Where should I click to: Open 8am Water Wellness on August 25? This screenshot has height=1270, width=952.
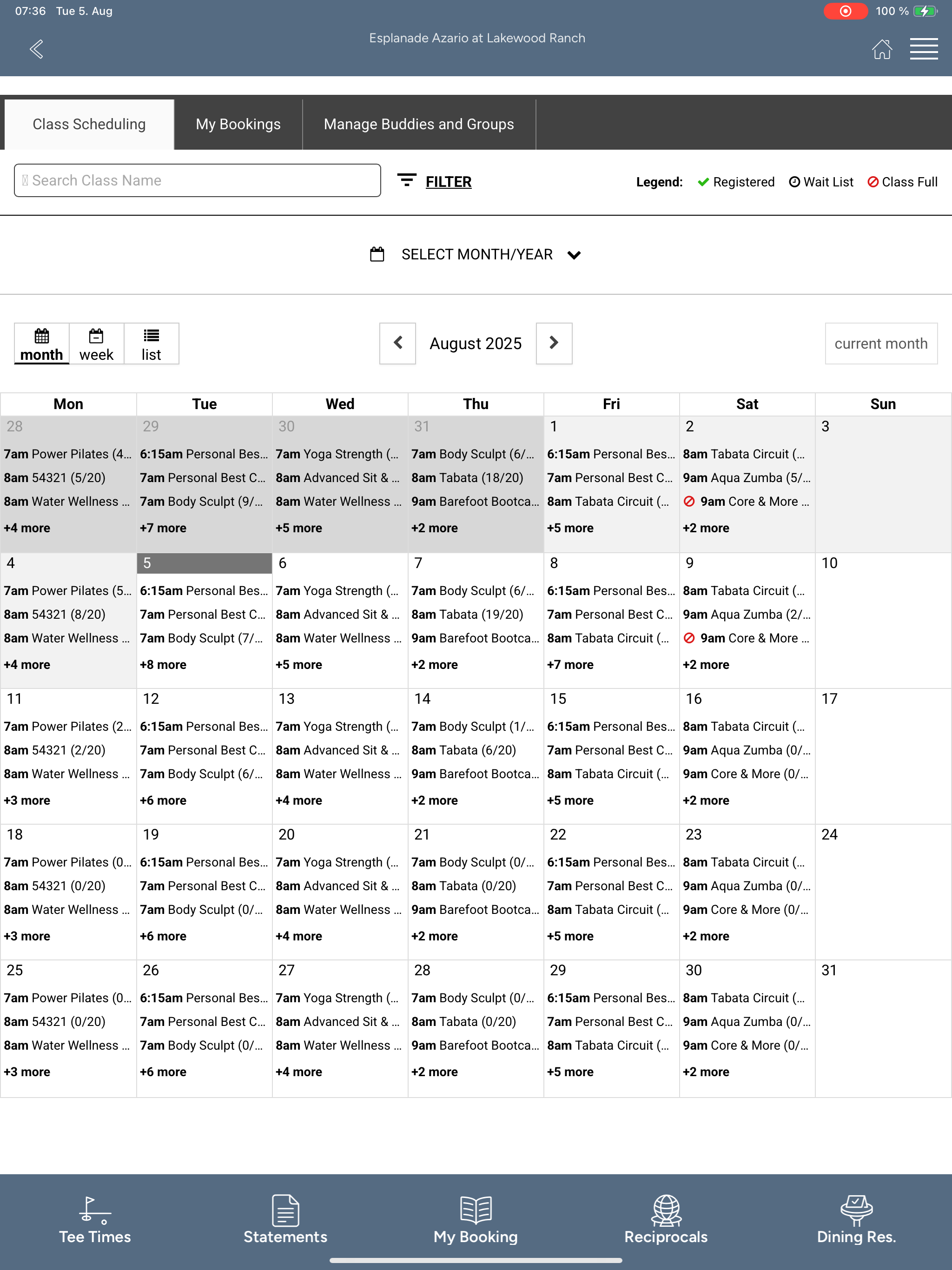pyautogui.click(x=67, y=1045)
